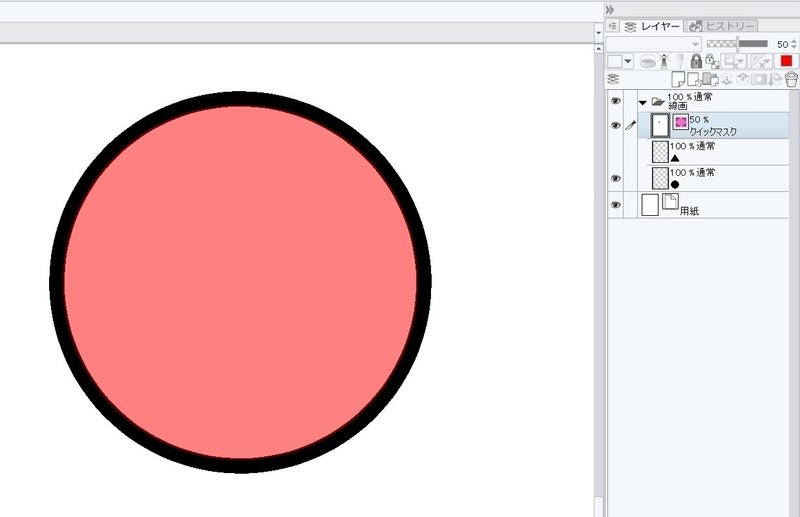Screen dimensions: 800x517
Task: Click the pen editing icon on クイックマスク row
Action: coord(631,125)
